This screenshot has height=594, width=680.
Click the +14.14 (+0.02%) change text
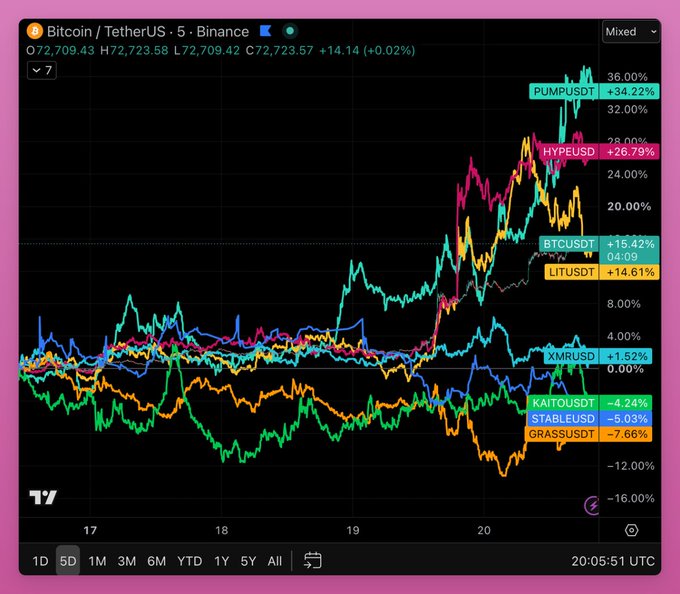[367, 50]
